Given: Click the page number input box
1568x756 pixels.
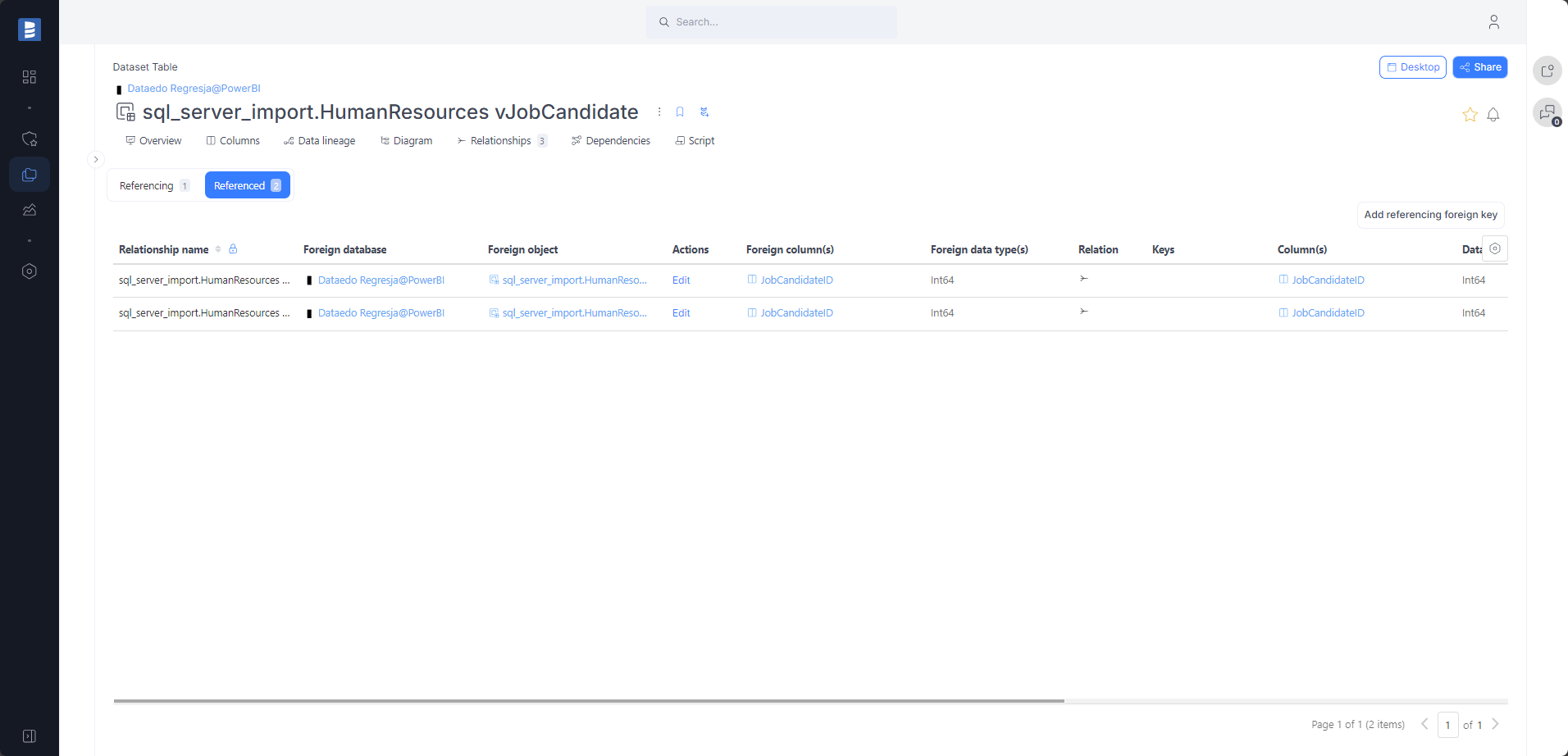Looking at the screenshot, I should 1448,725.
